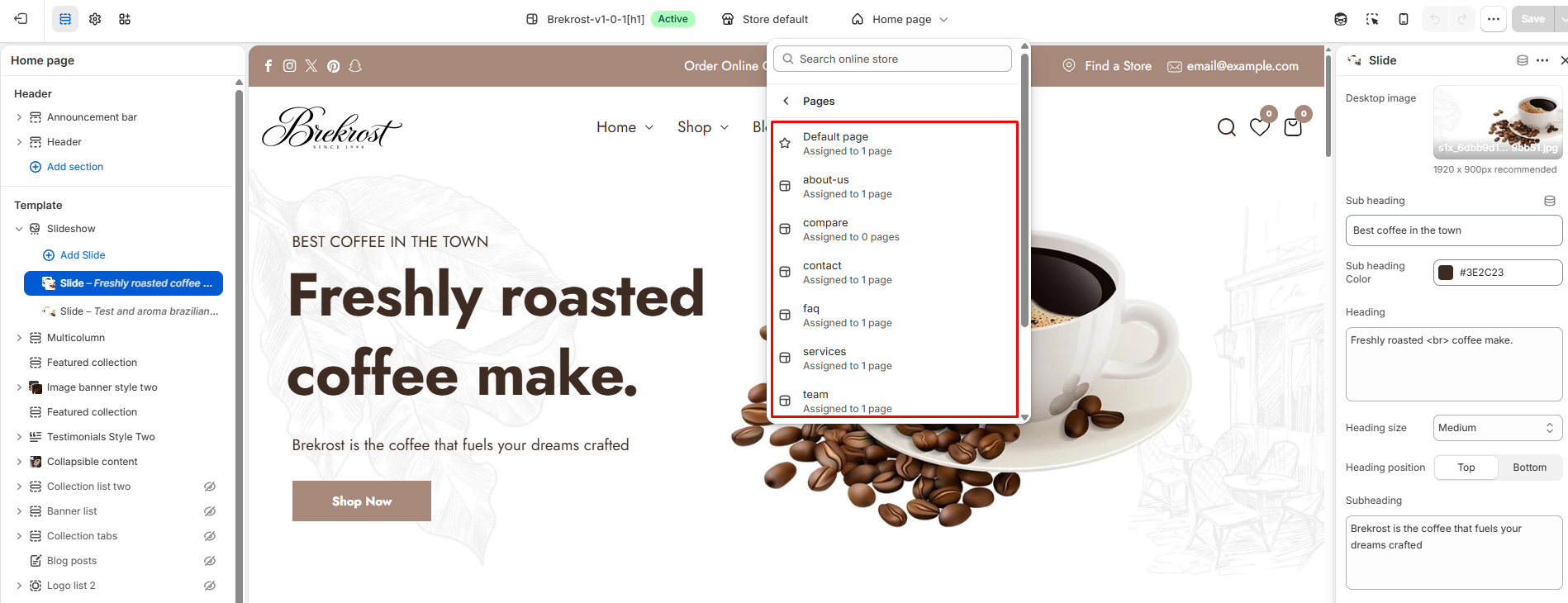
Task: Select the Default page template
Action: (894, 144)
